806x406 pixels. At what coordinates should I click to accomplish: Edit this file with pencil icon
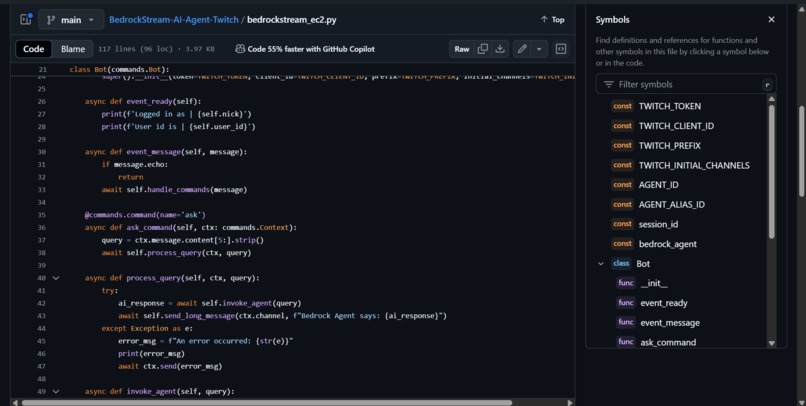522,49
